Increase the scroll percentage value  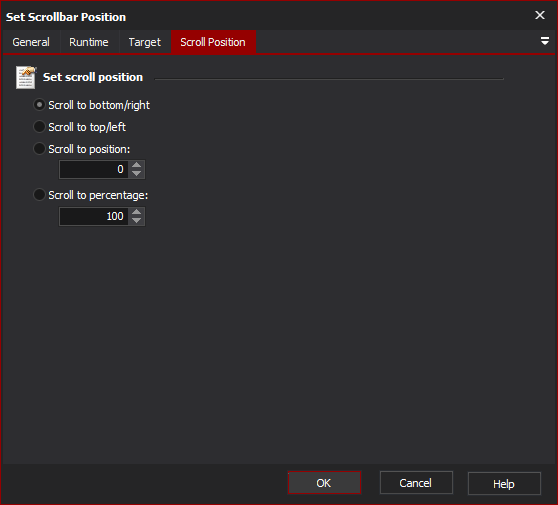(x=136, y=212)
